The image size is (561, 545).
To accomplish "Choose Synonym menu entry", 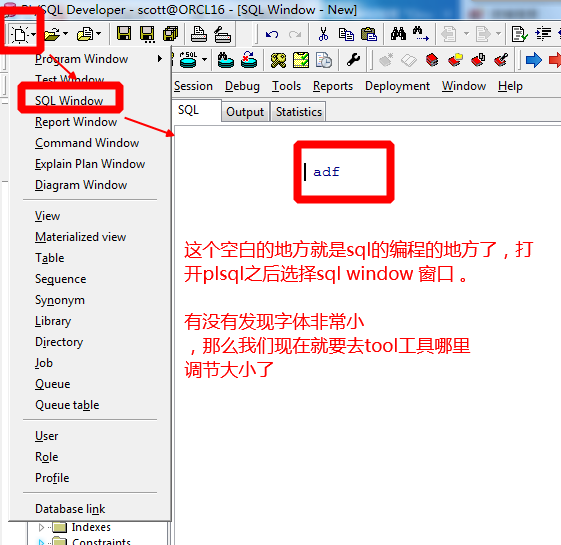I will pos(60,300).
